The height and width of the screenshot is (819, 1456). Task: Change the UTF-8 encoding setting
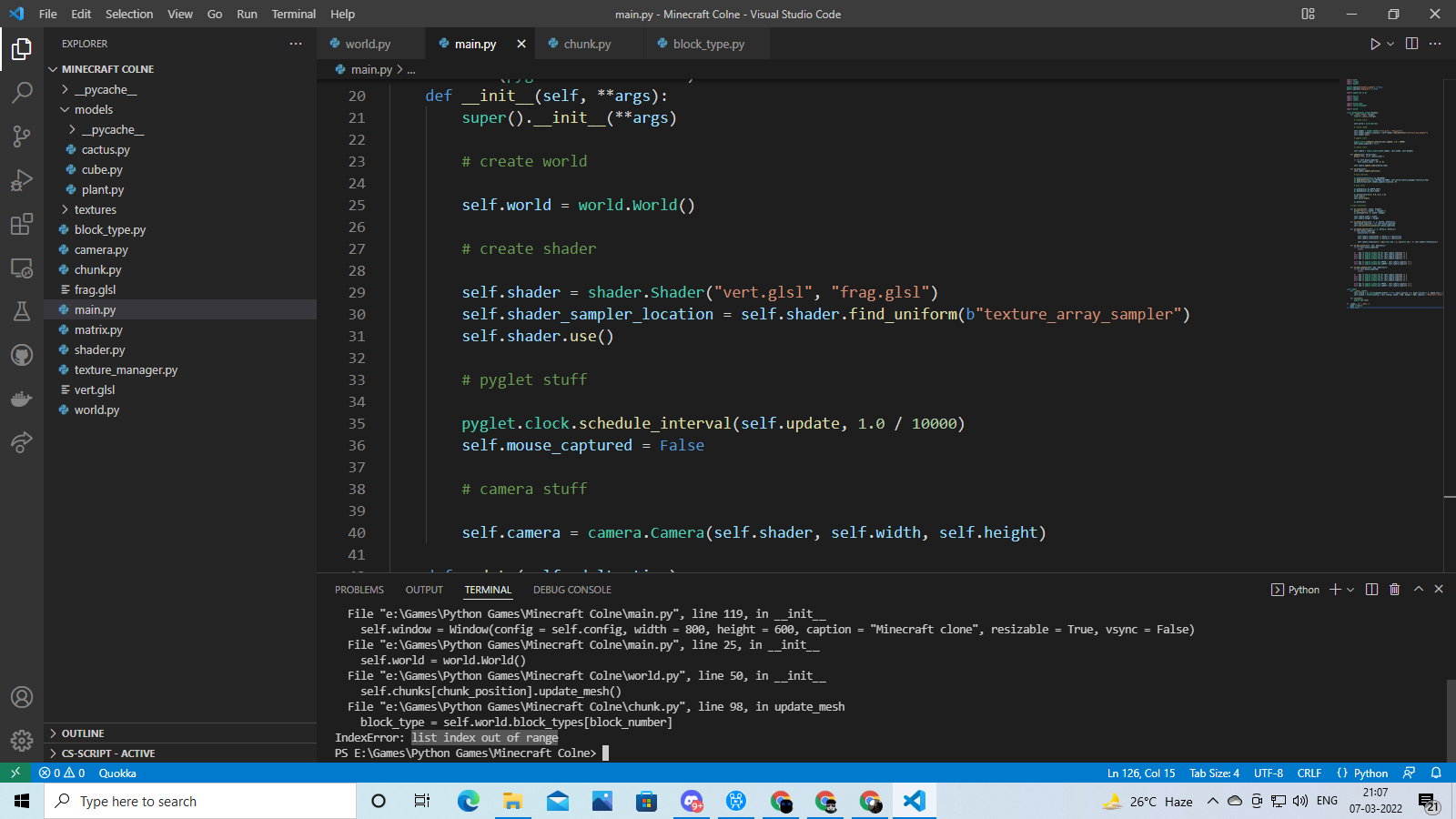pyautogui.click(x=1269, y=773)
